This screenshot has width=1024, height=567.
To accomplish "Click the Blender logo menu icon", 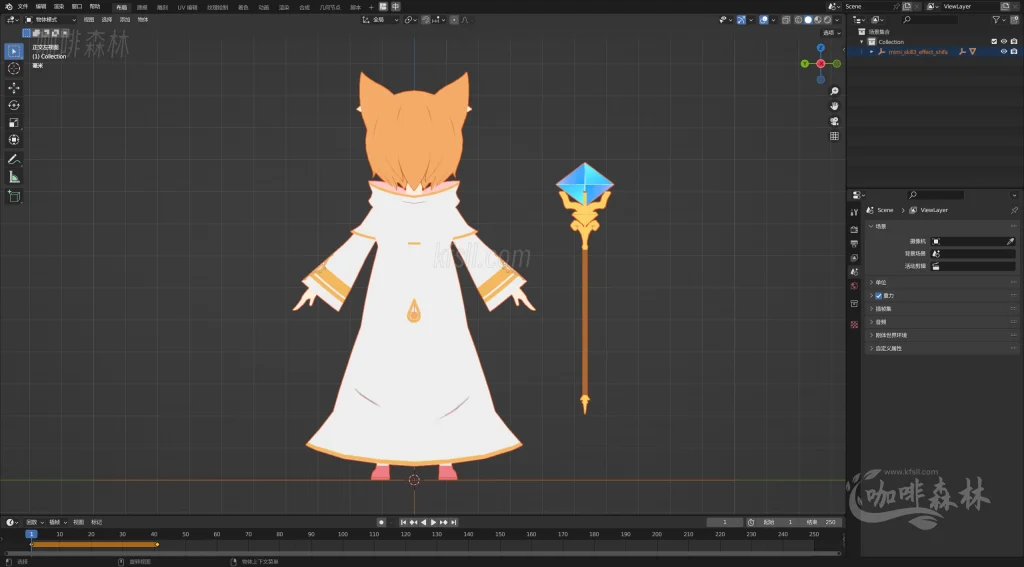I will click(x=8, y=7).
